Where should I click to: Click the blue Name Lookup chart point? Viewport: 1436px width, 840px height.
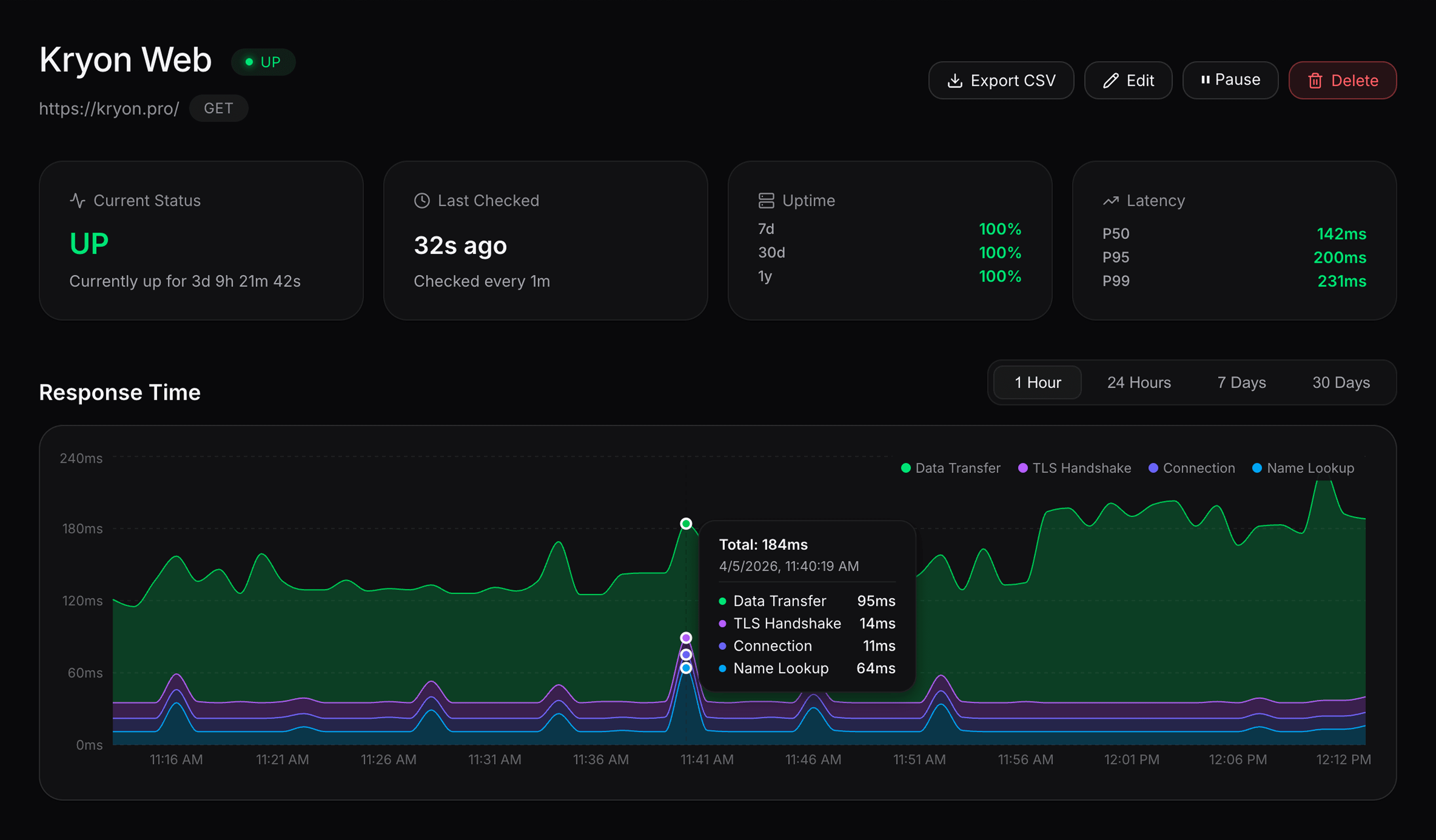tap(686, 668)
